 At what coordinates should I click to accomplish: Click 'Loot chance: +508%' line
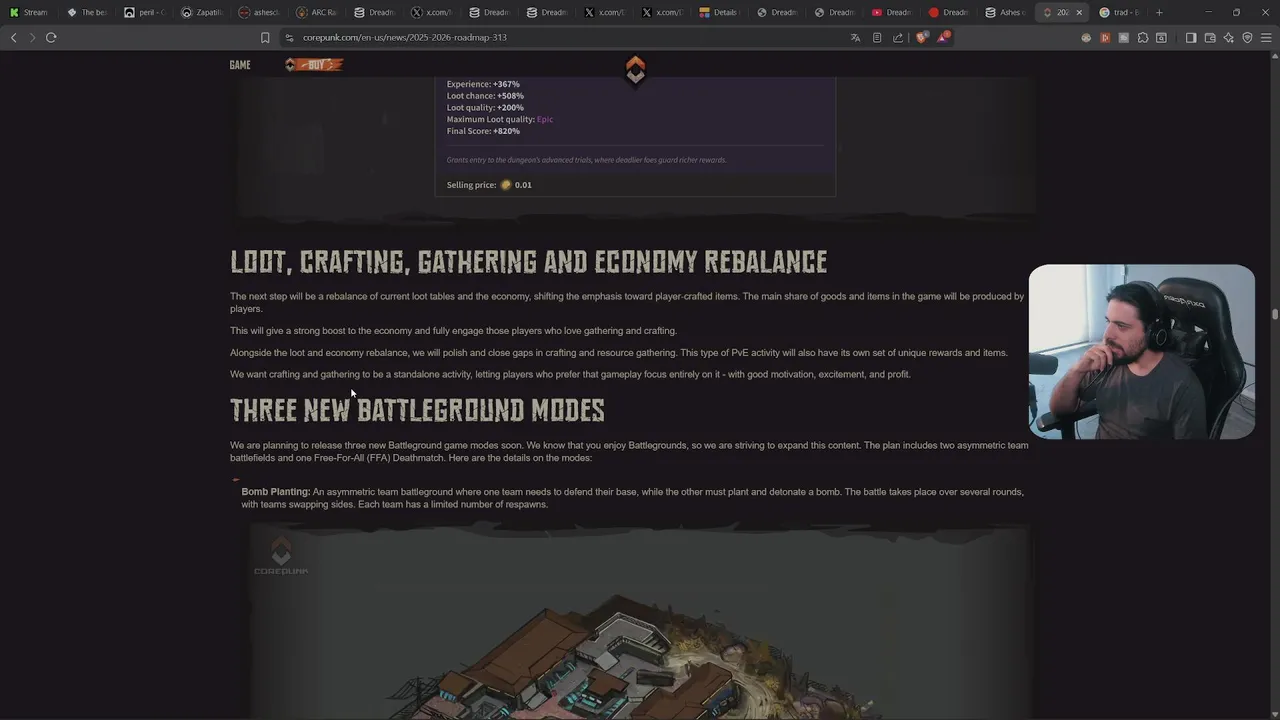pos(485,96)
